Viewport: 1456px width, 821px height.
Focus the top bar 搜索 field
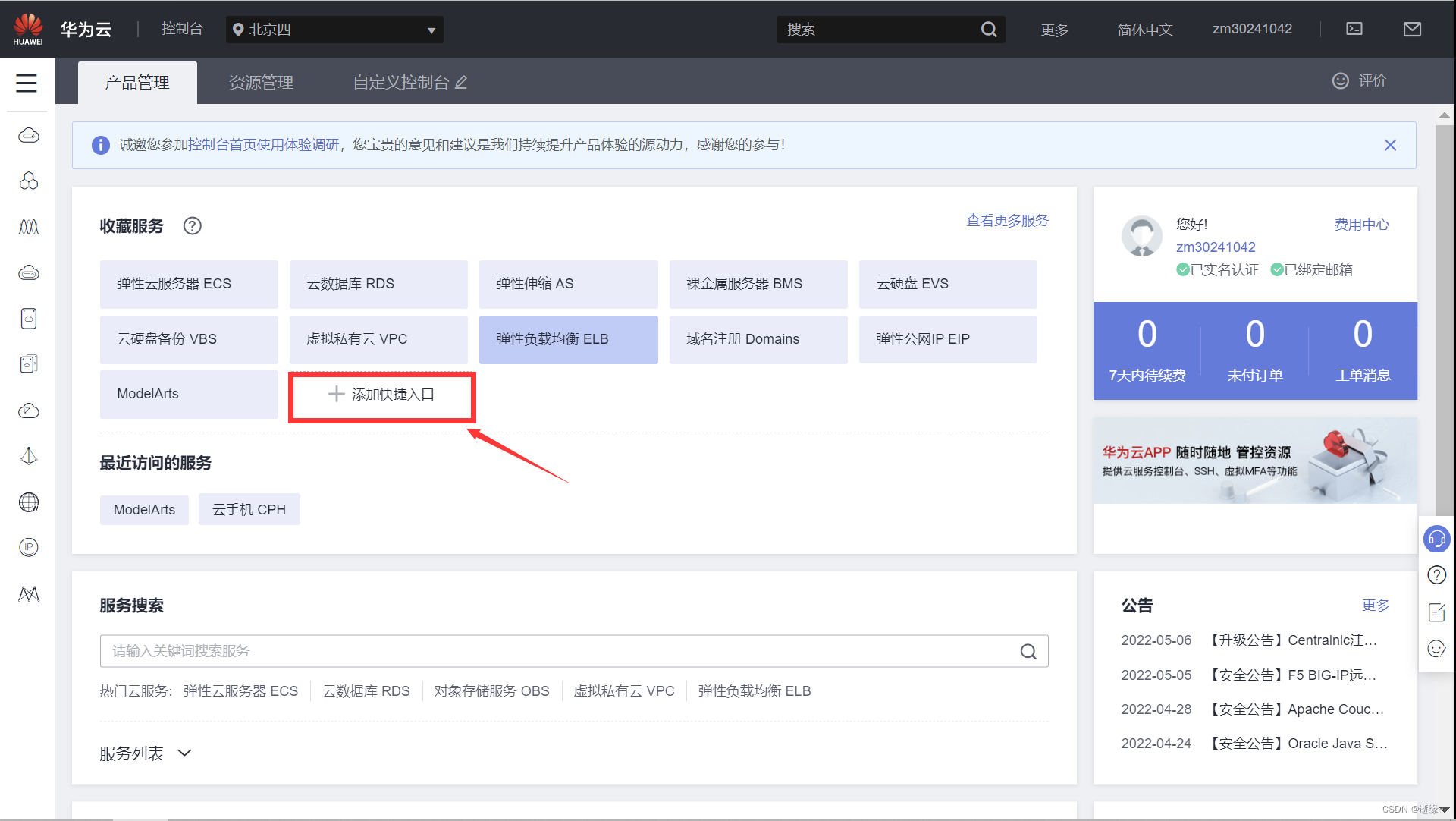880,30
